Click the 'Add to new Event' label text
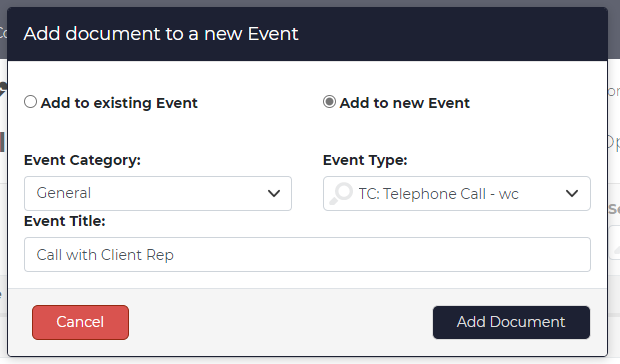Screen dimensions: 620x364 [x=405, y=103]
